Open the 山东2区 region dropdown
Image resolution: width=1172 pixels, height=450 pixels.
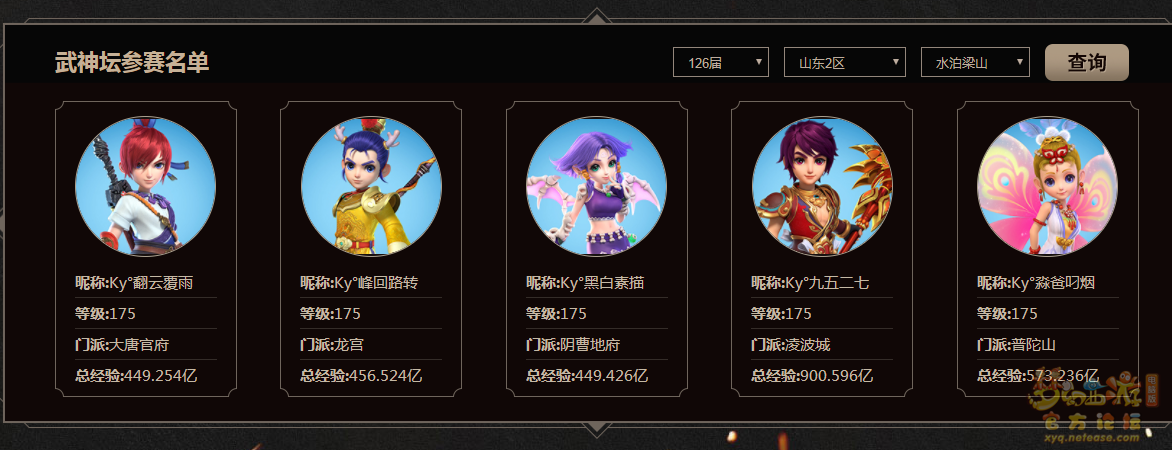coord(845,63)
